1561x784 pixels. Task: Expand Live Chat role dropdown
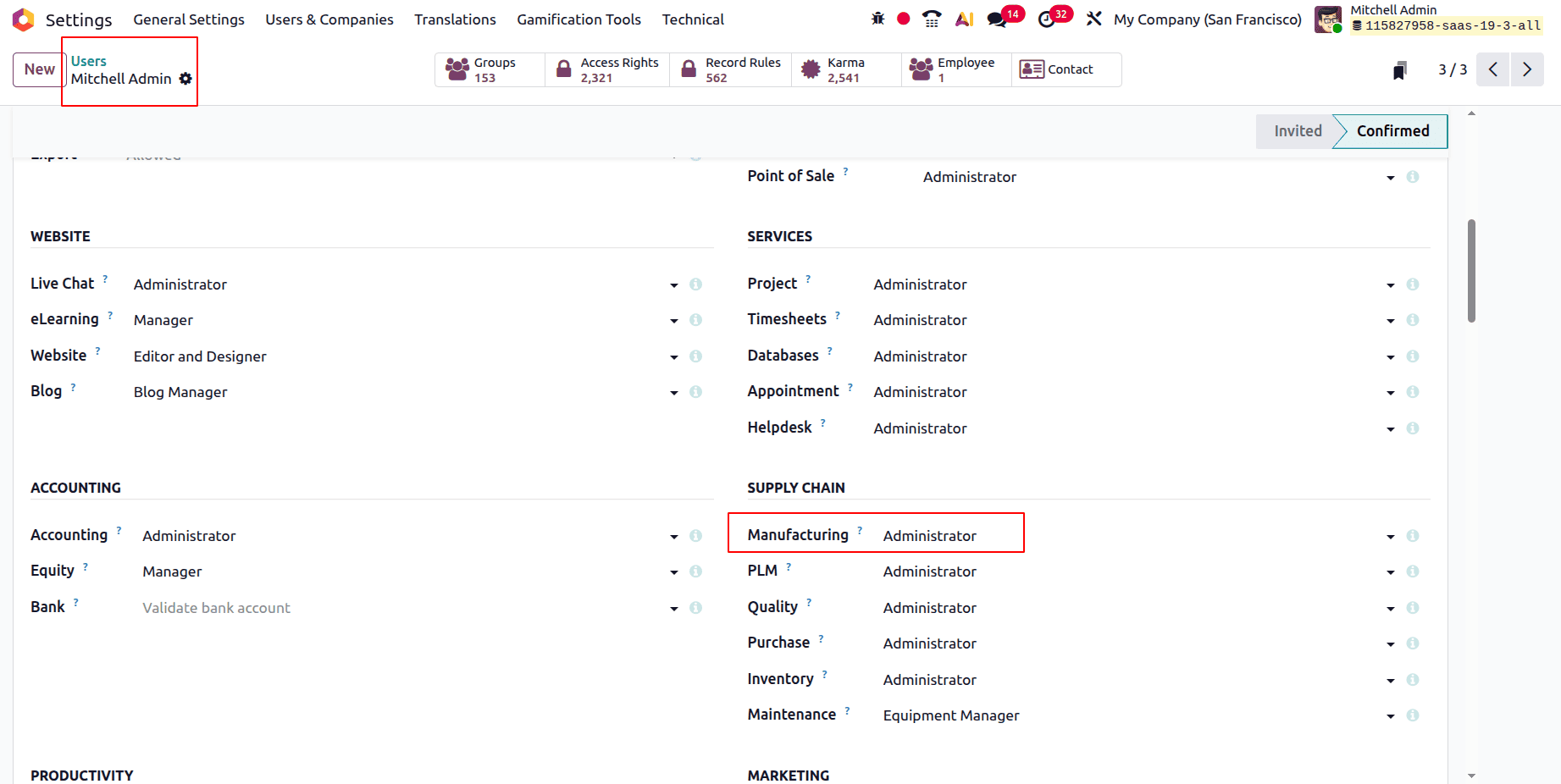674,285
